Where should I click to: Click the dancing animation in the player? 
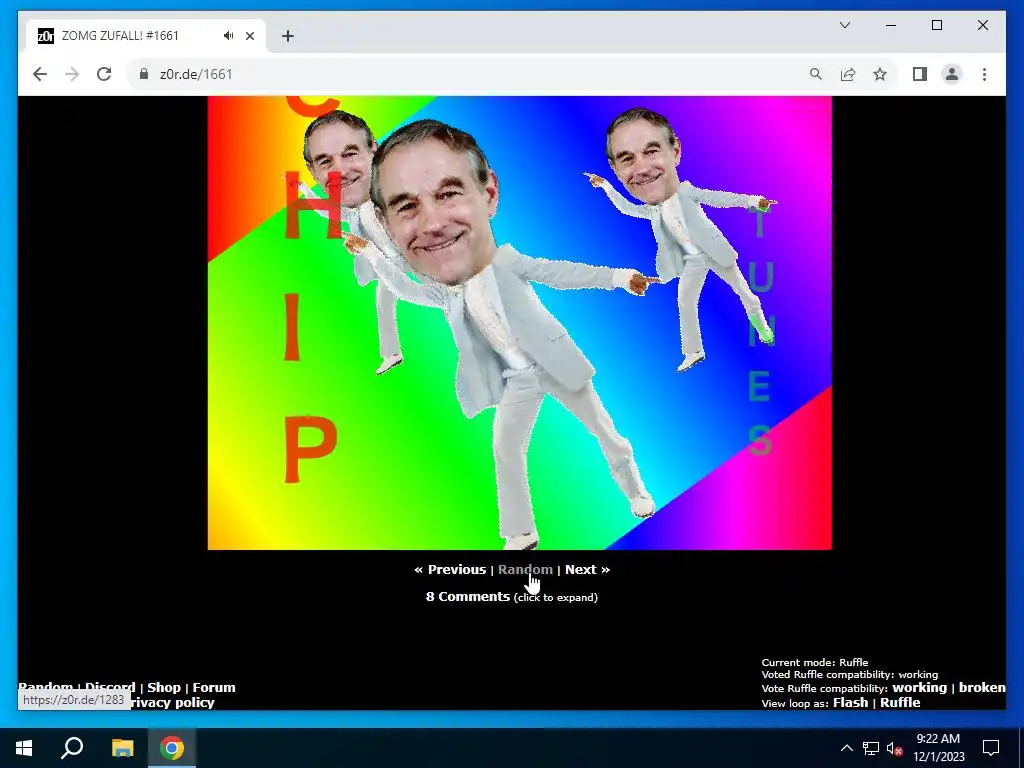[519, 323]
